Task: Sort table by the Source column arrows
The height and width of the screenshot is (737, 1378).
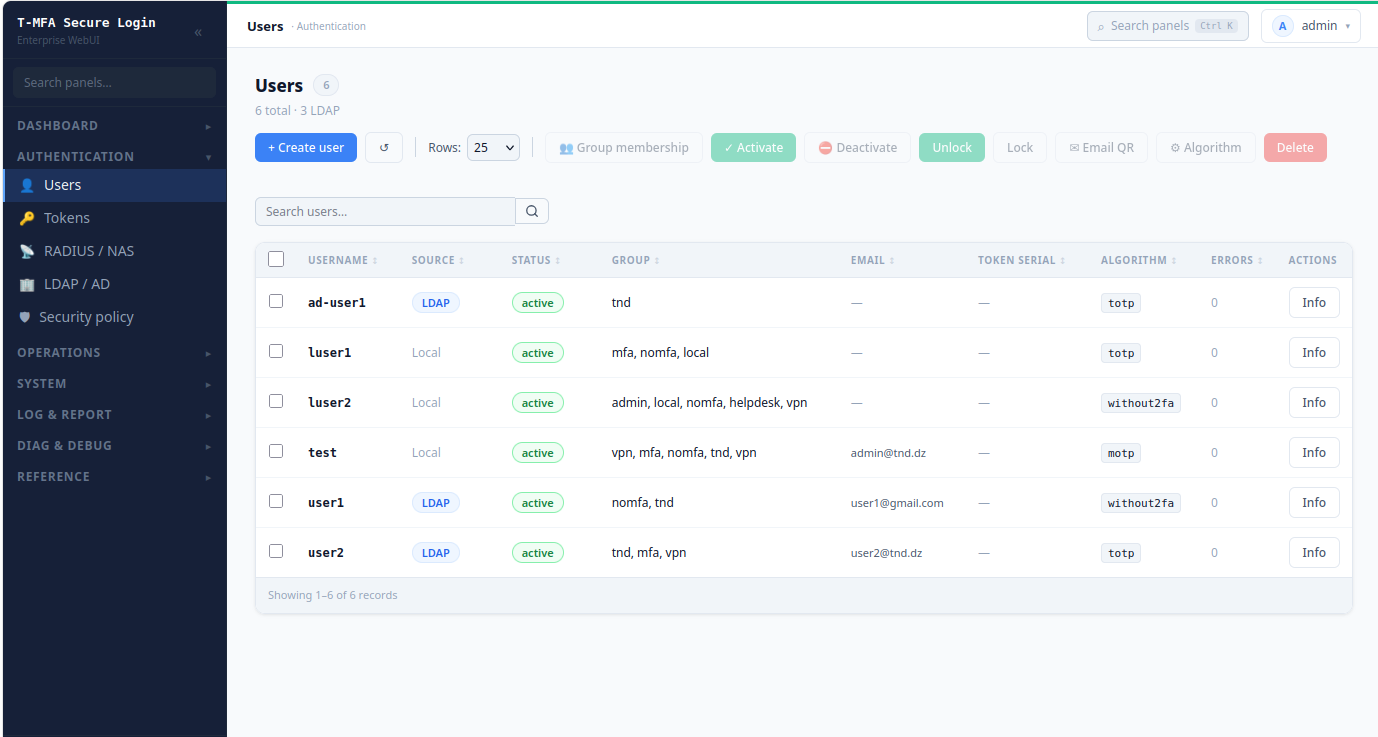Action: click(462, 260)
